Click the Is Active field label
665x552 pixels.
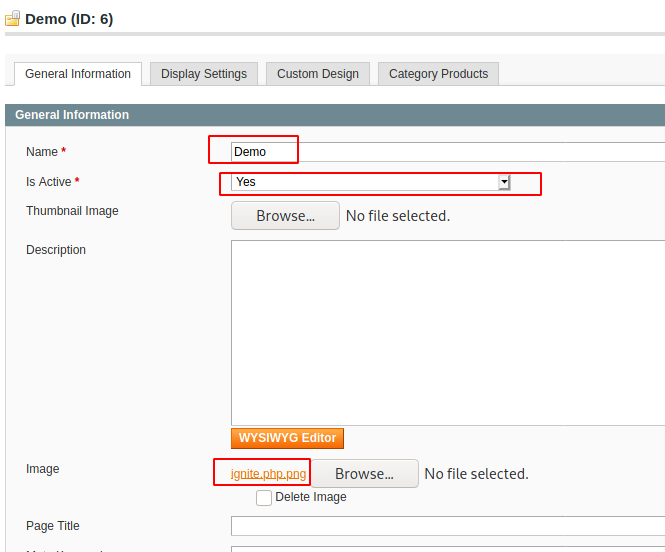[48, 182]
